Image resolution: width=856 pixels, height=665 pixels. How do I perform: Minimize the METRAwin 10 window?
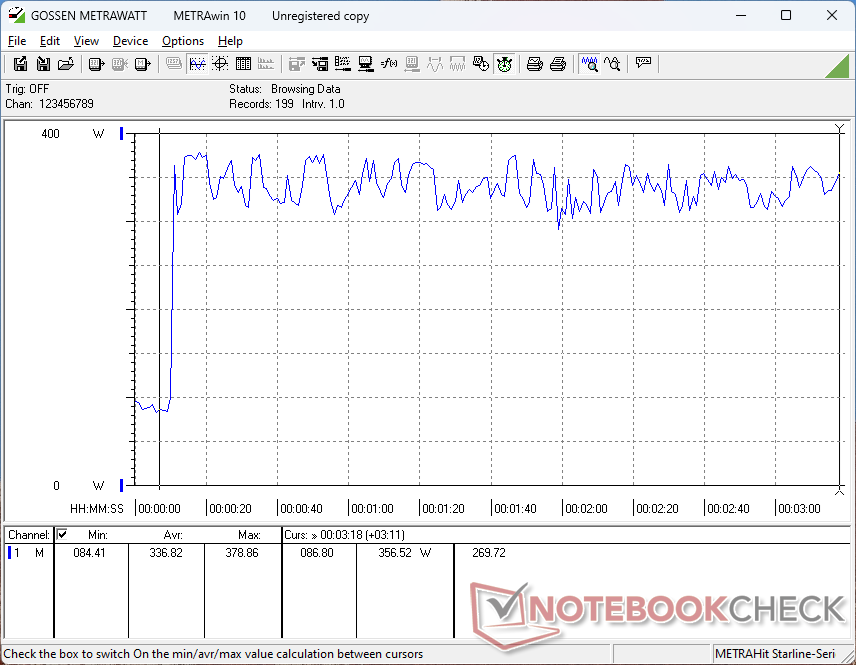pyautogui.click(x=741, y=15)
